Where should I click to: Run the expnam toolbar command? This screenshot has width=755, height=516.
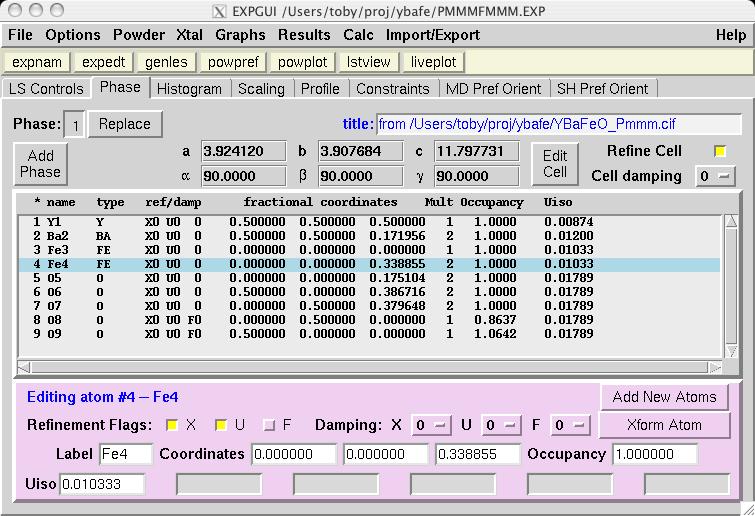(37, 62)
